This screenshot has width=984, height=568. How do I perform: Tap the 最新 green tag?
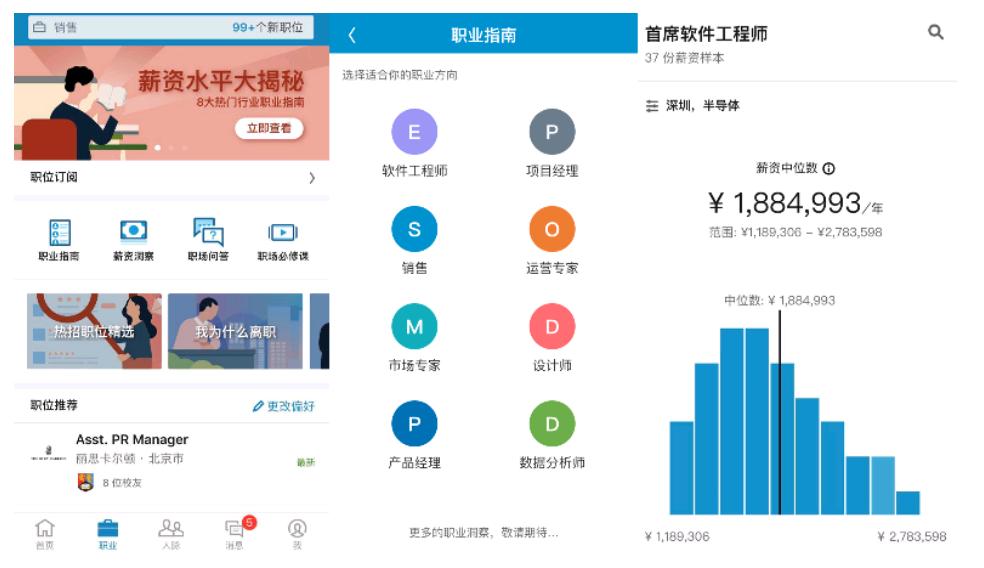click(306, 463)
